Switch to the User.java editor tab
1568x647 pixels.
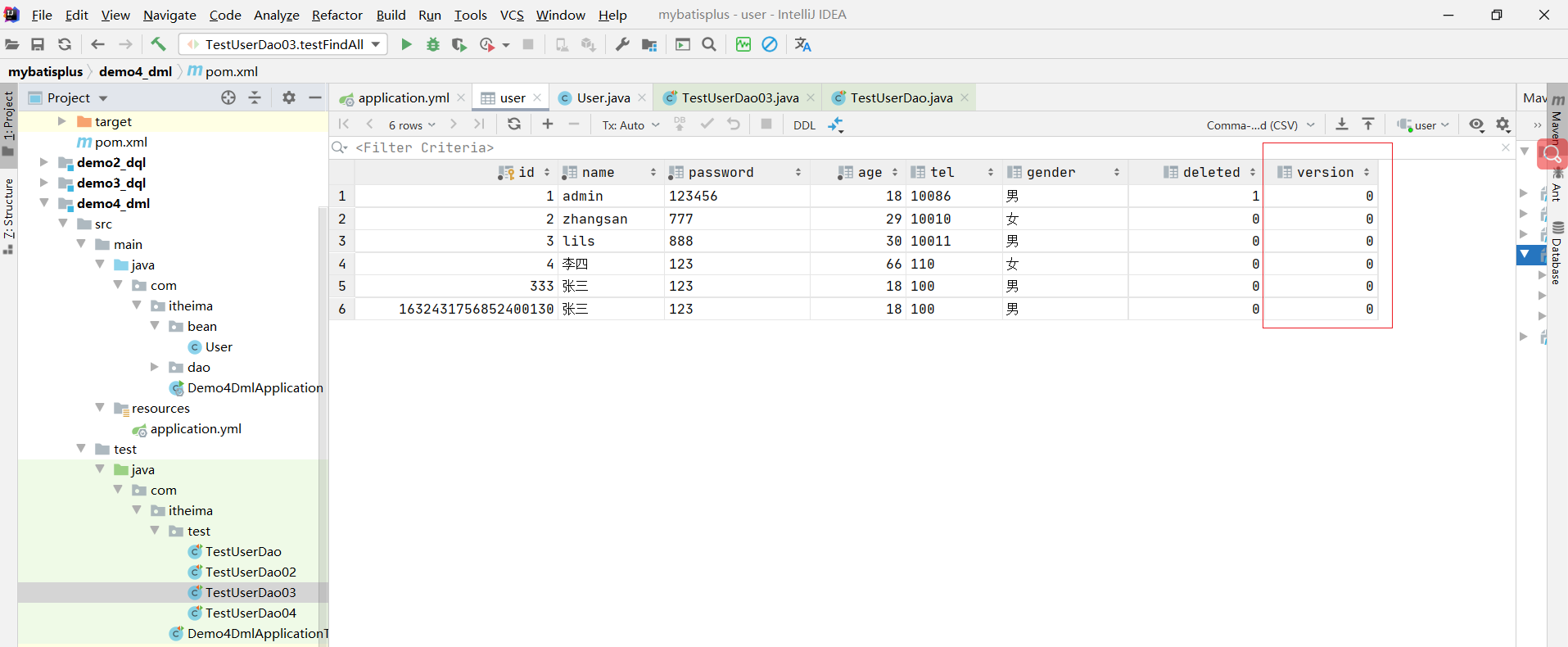(x=603, y=97)
